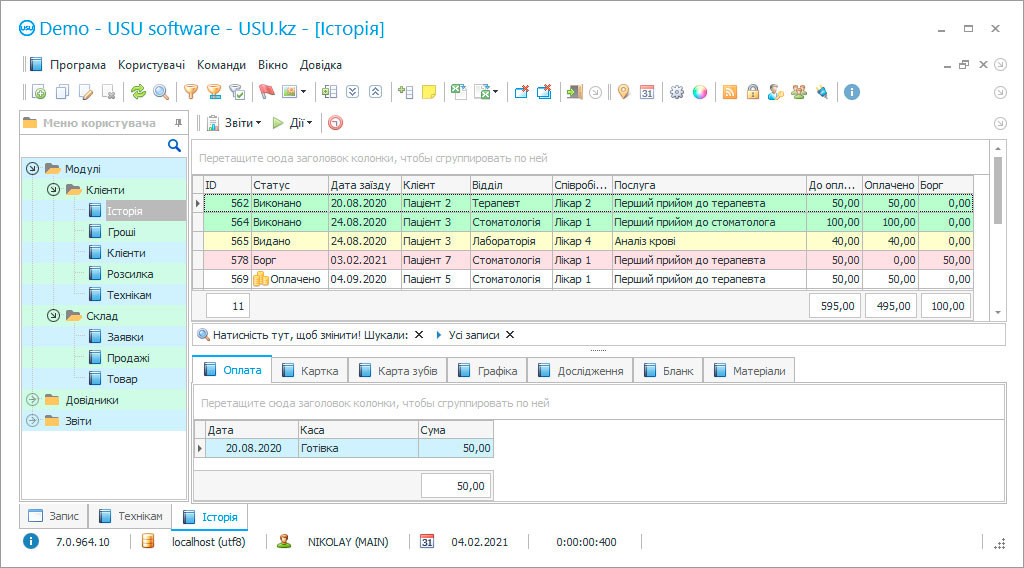Open the color wheel theme picker
The height and width of the screenshot is (568, 1024).
(x=700, y=92)
